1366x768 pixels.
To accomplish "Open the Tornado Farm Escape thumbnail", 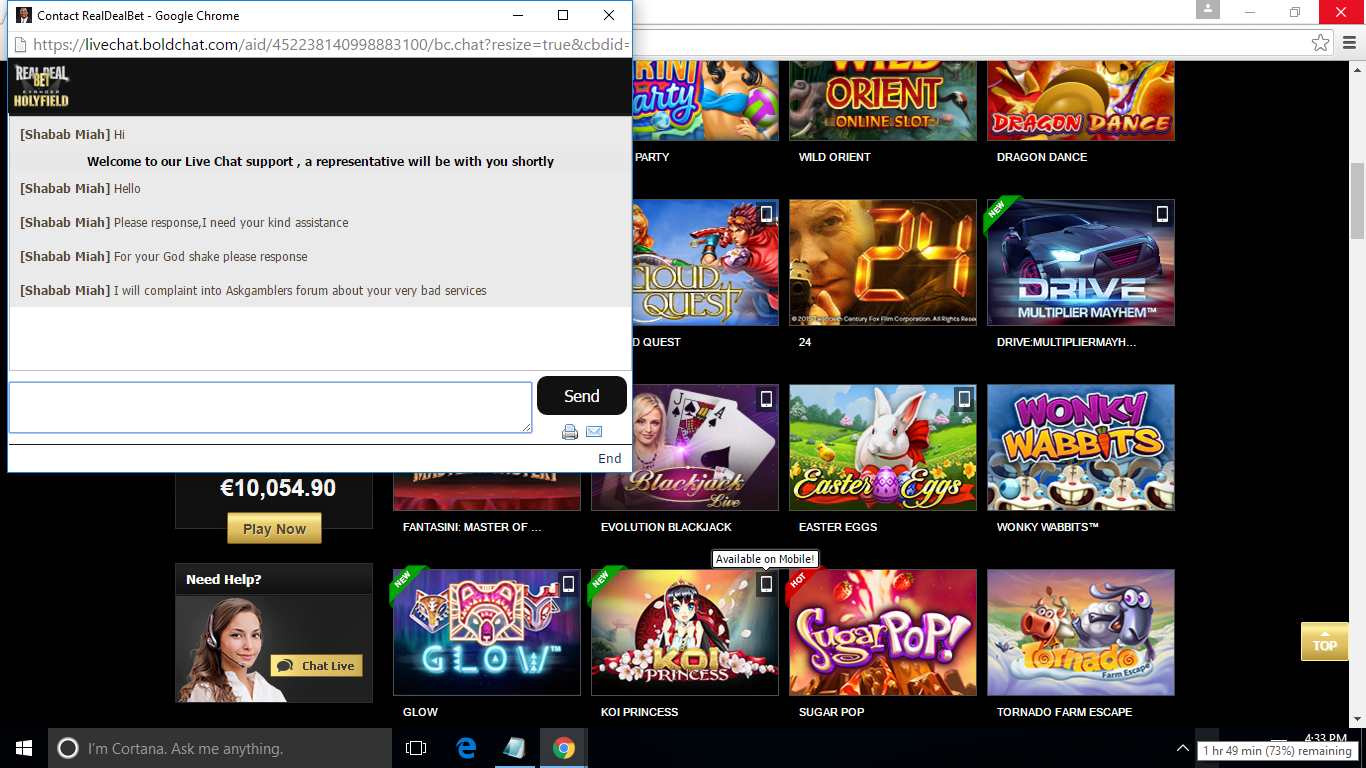I will click(1081, 633).
